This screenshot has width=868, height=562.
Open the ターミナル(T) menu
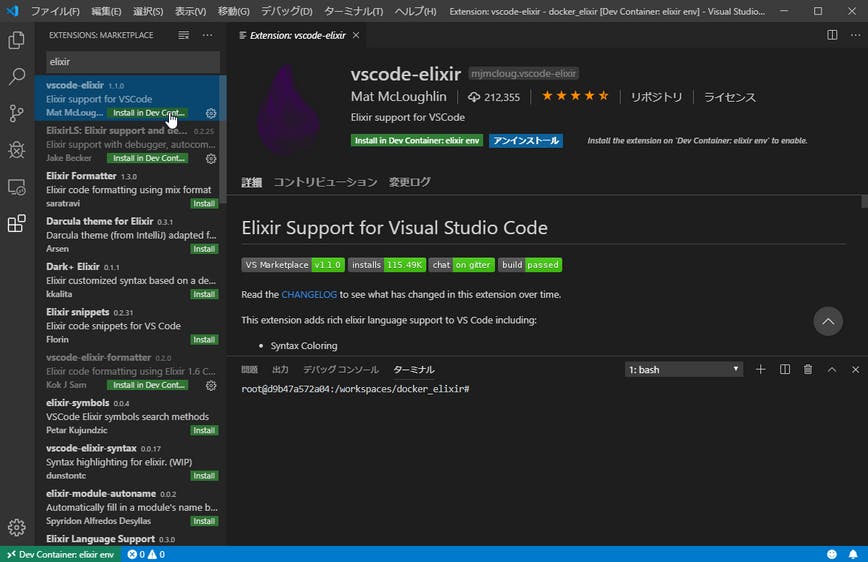(353, 11)
